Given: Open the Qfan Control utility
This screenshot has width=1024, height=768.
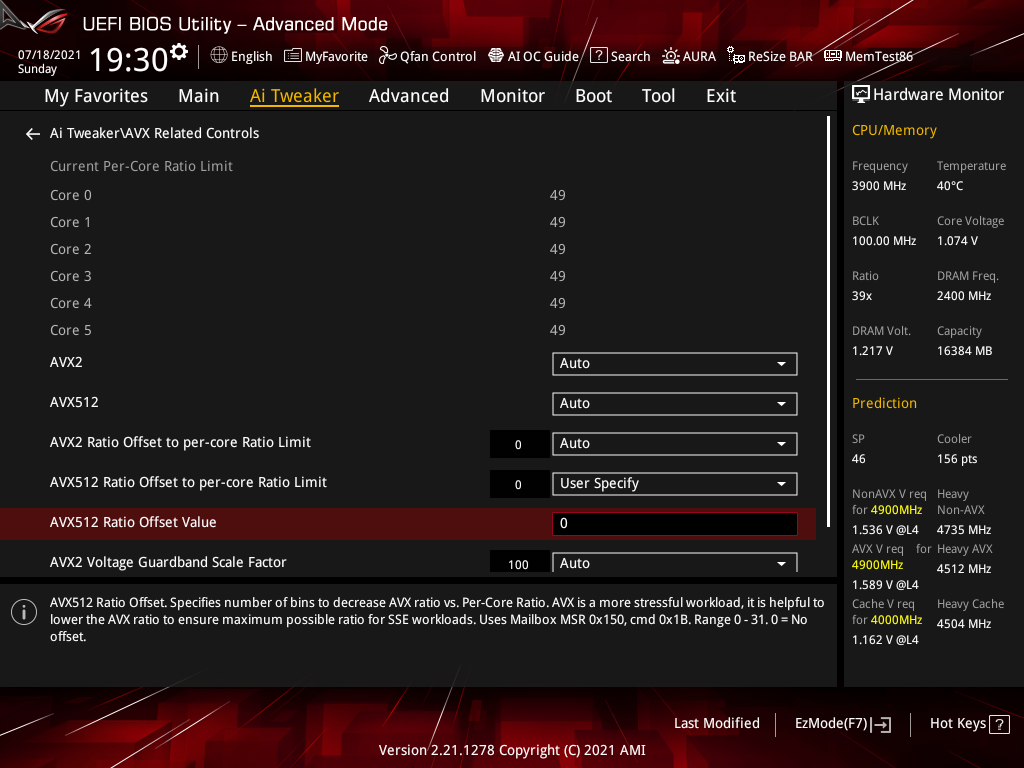Looking at the screenshot, I should click(427, 56).
